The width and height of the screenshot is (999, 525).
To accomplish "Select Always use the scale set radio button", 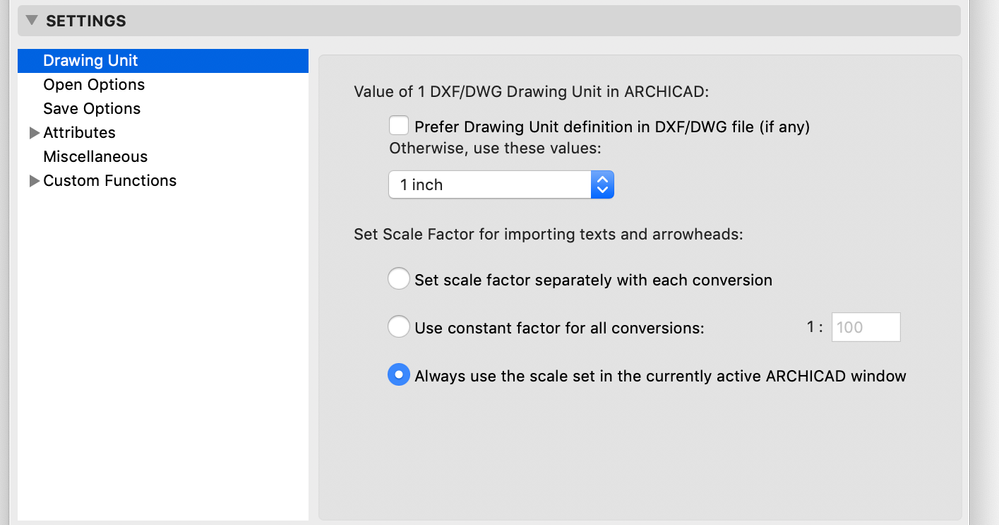I will [x=399, y=375].
